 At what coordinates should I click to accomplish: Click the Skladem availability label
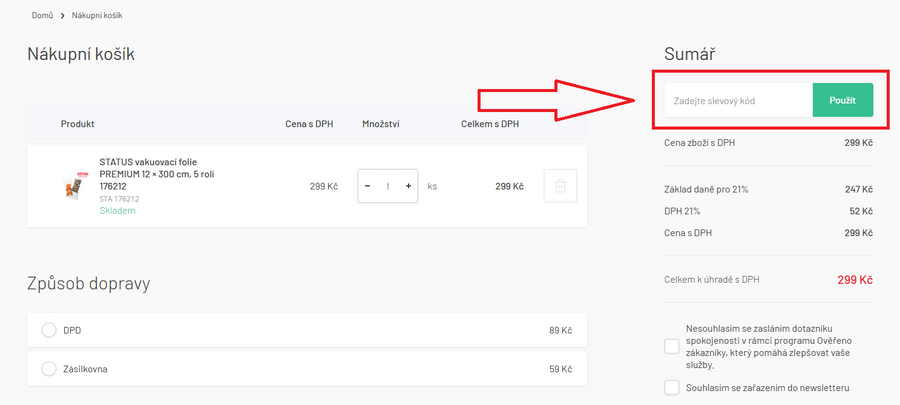click(117, 211)
